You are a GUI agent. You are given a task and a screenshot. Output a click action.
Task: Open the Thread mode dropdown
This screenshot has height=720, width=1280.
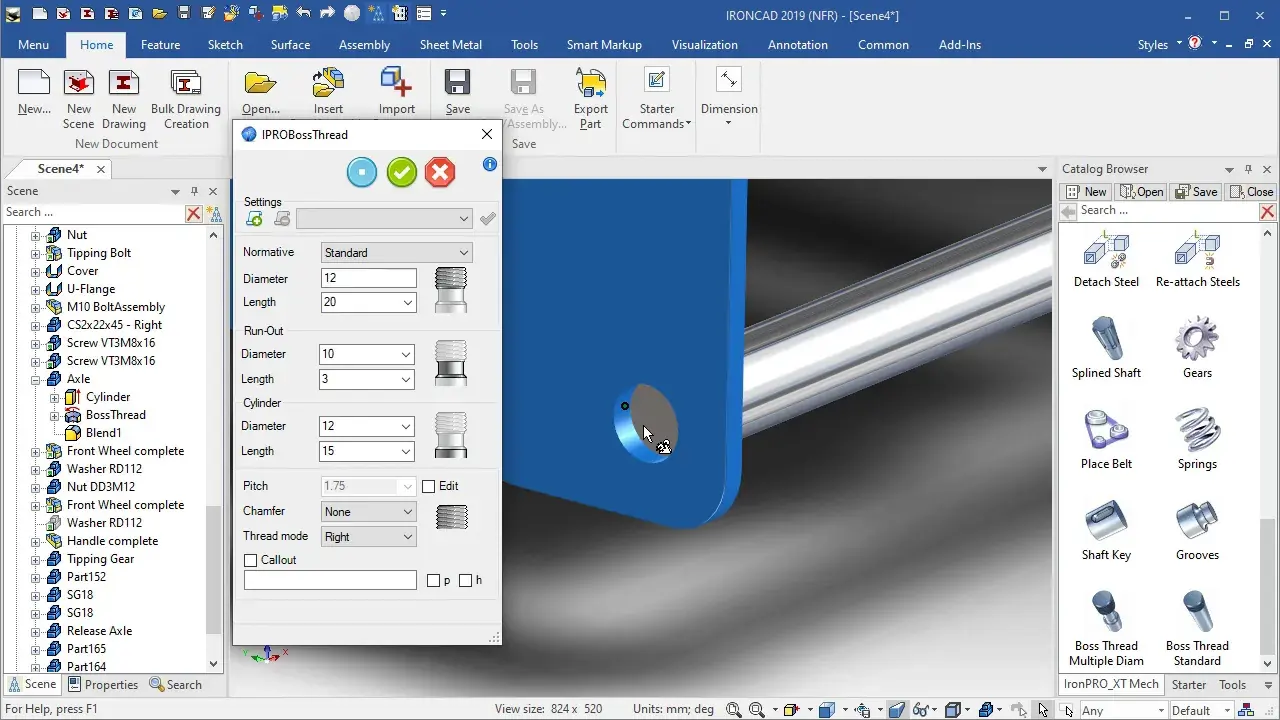coord(368,536)
